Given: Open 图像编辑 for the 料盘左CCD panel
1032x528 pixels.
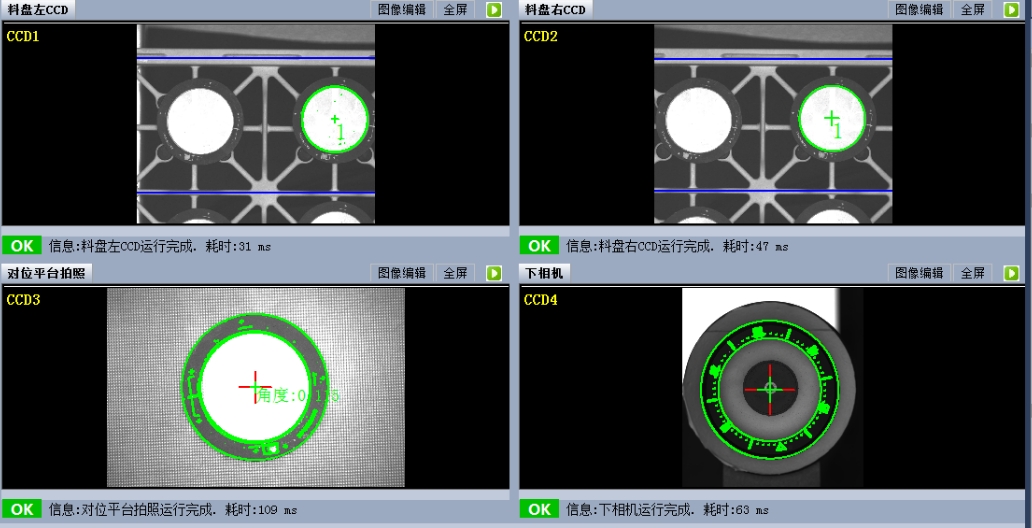Looking at the screenshot, I should [402, 10].
